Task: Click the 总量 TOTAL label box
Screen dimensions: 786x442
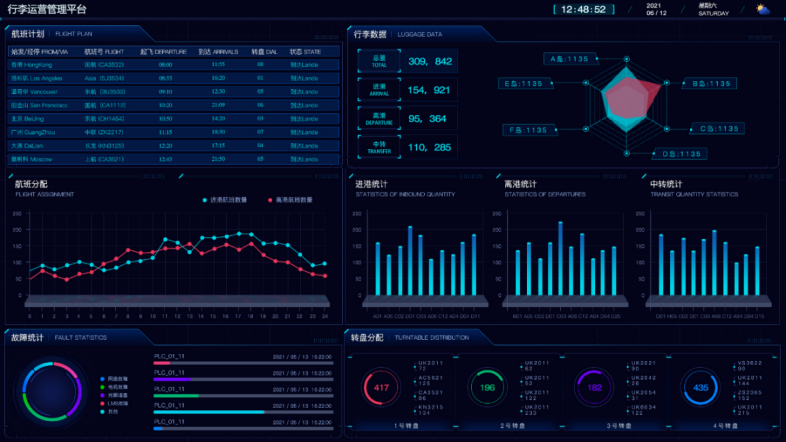Action: click(x=379, y=61)
